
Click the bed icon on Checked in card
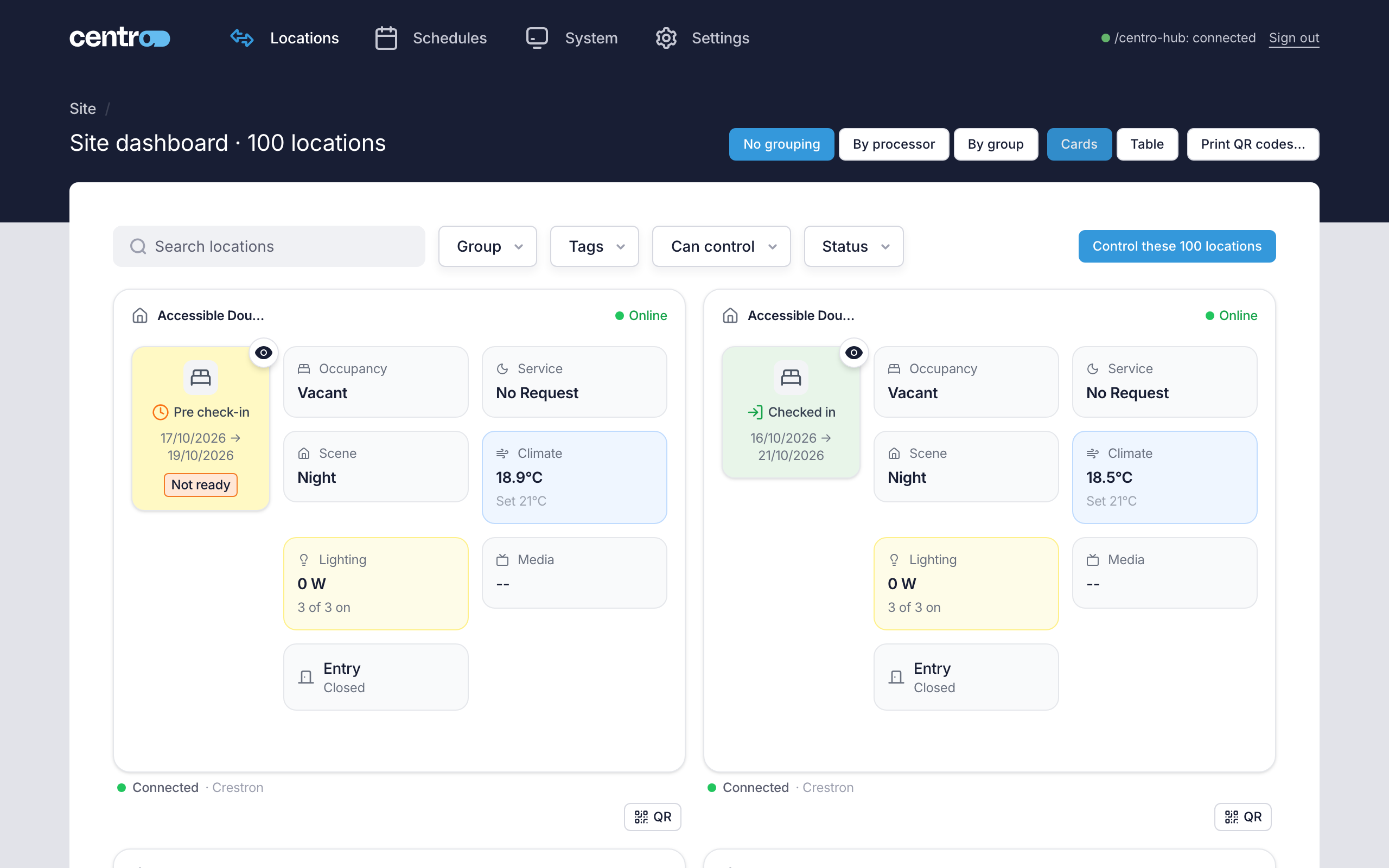point(791,377)
